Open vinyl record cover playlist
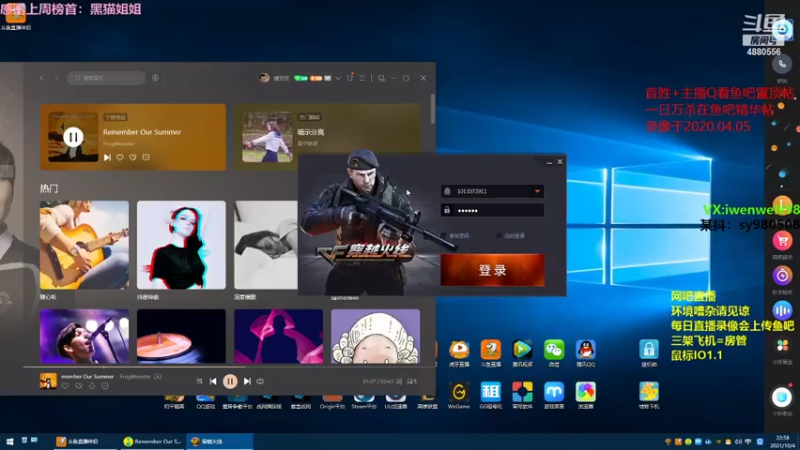800x450 pixels. pyautogui.click(x=181, y=336)
